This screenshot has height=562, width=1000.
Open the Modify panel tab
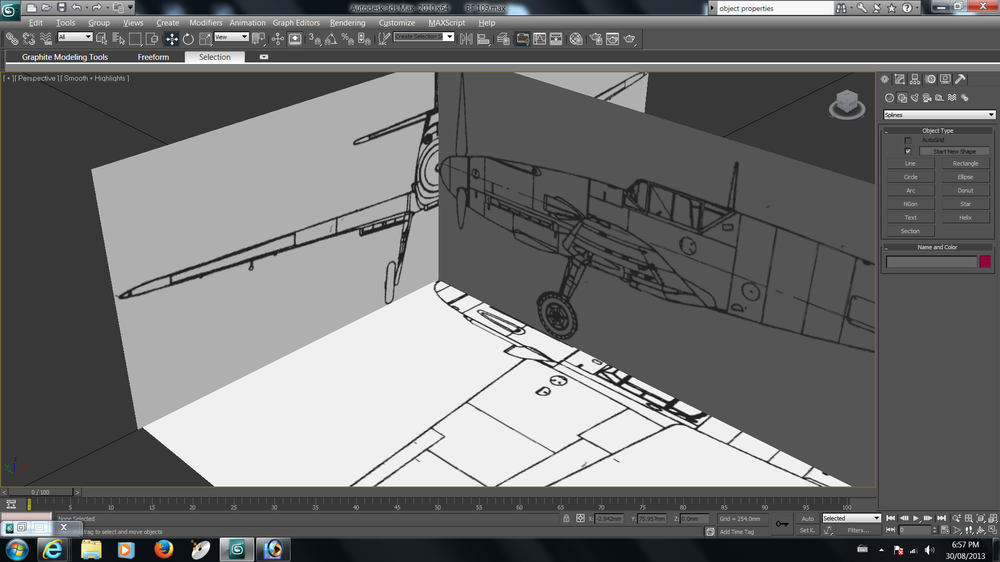900,79
